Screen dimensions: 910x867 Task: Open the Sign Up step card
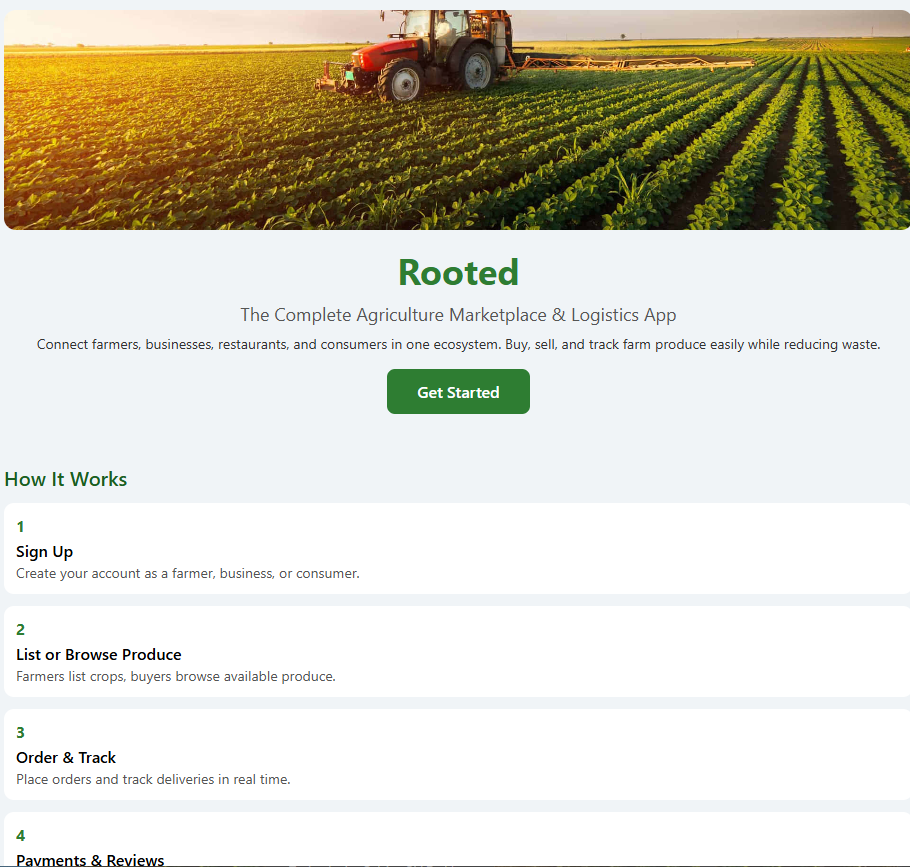pyautogui.click(x=457, y=548)
